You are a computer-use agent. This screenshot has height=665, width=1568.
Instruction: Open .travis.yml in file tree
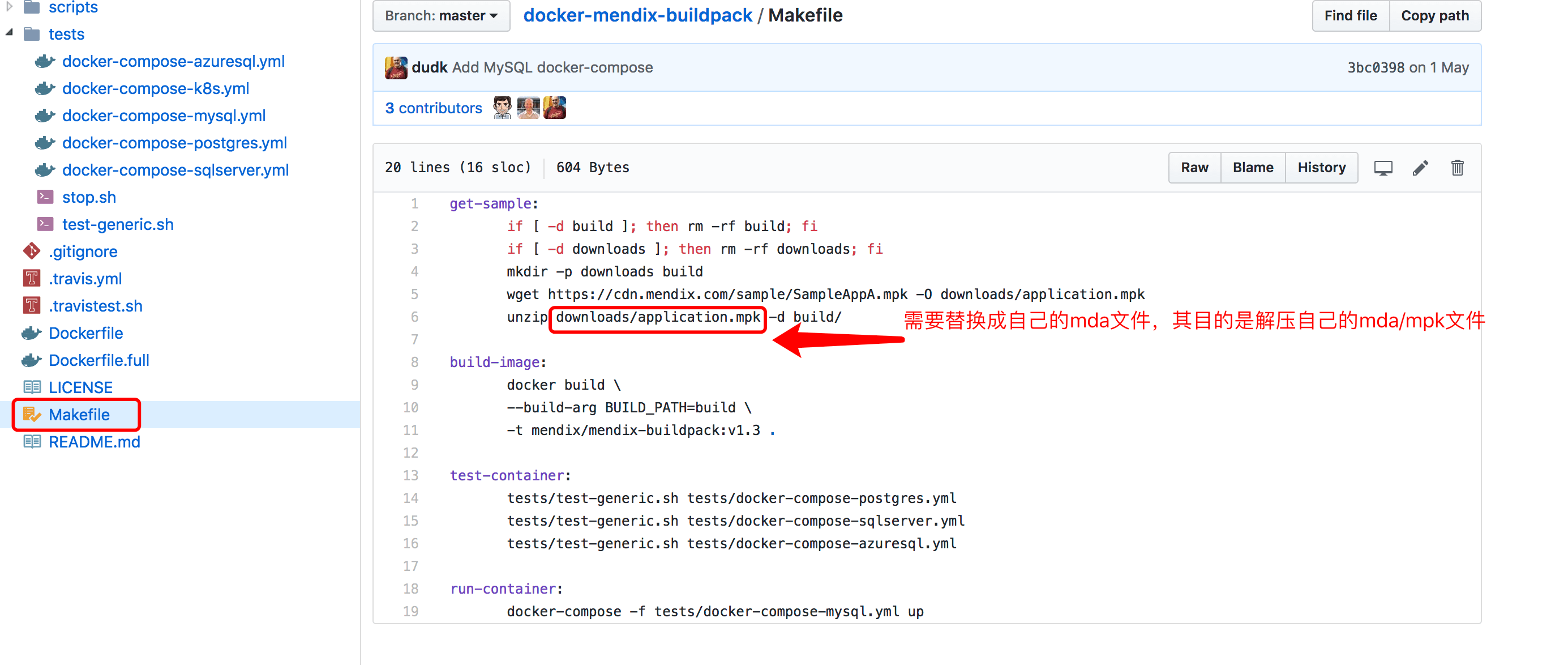[x=85, y=279]
